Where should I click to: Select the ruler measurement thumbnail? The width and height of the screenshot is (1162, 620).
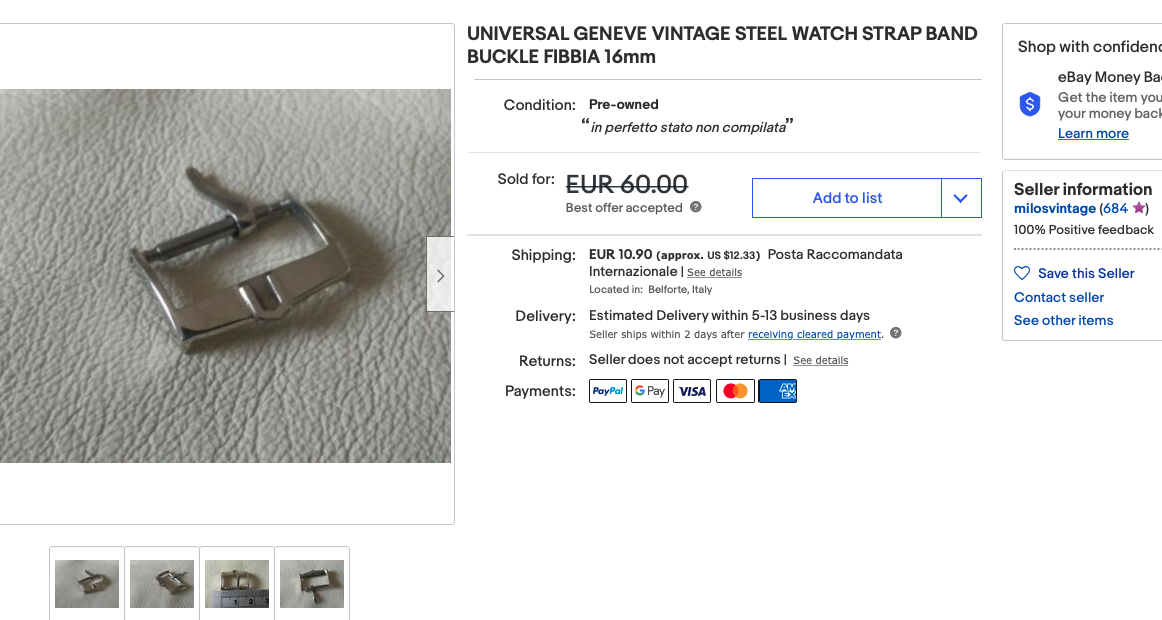[237, 584]
